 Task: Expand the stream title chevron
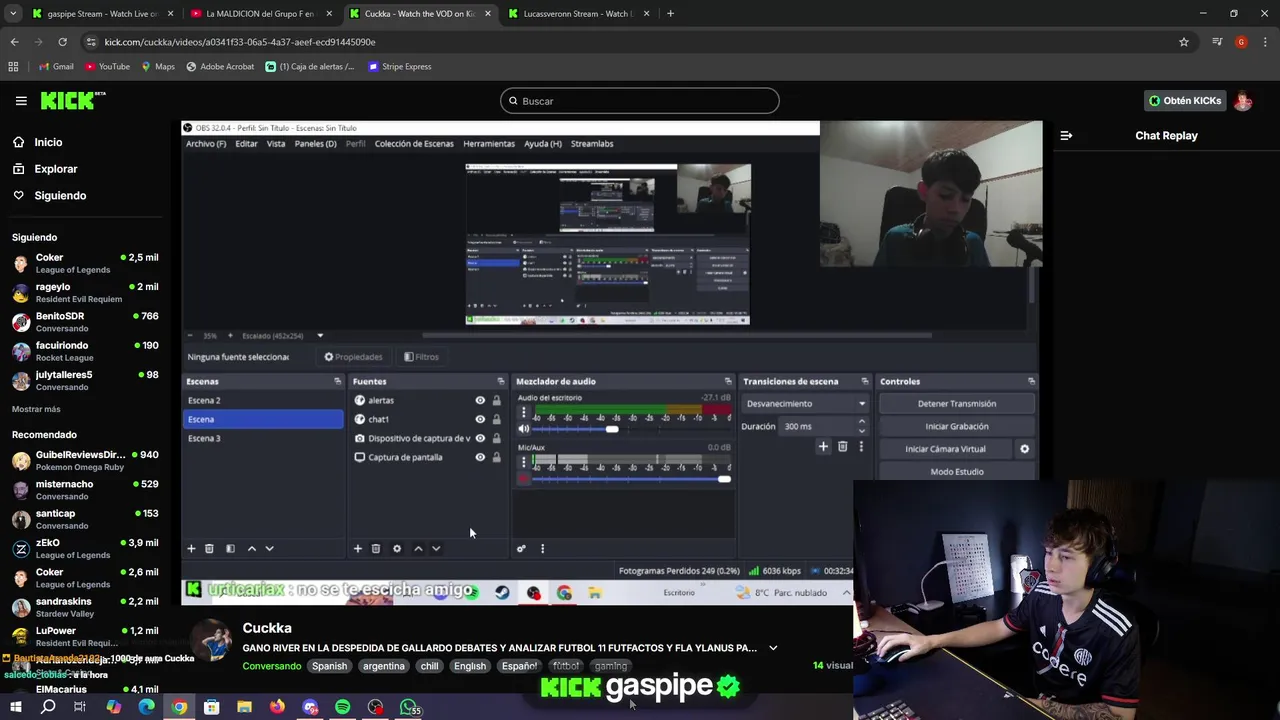click(x=773, y=648)
